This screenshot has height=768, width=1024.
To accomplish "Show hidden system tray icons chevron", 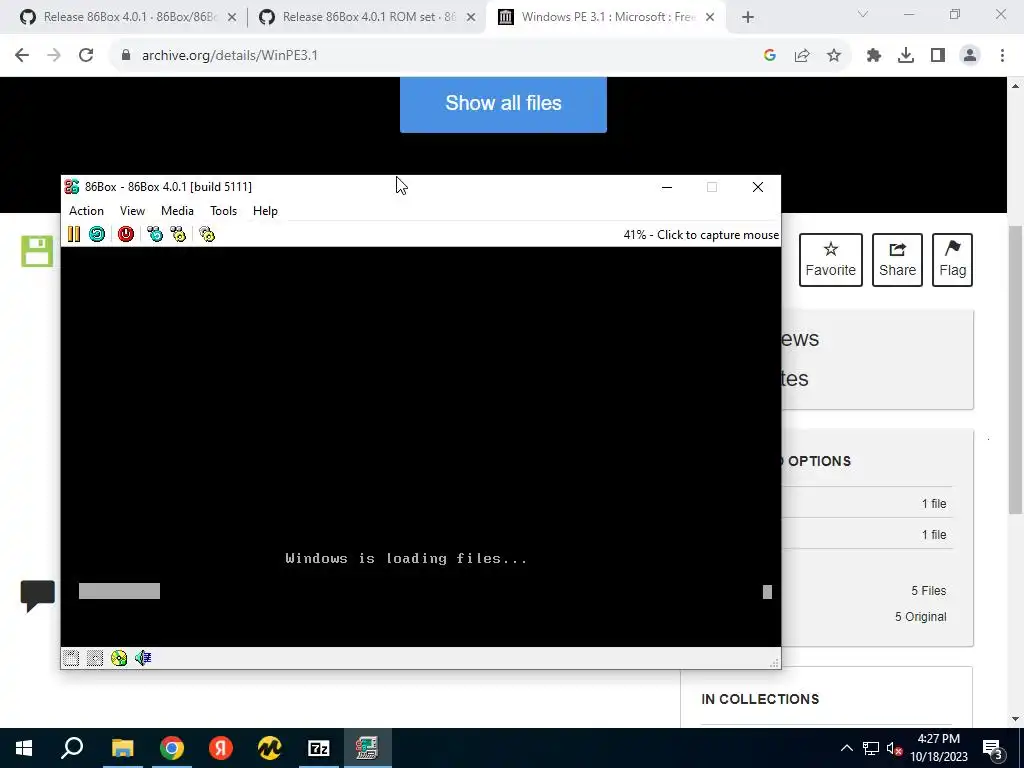I will pos(846,748).
